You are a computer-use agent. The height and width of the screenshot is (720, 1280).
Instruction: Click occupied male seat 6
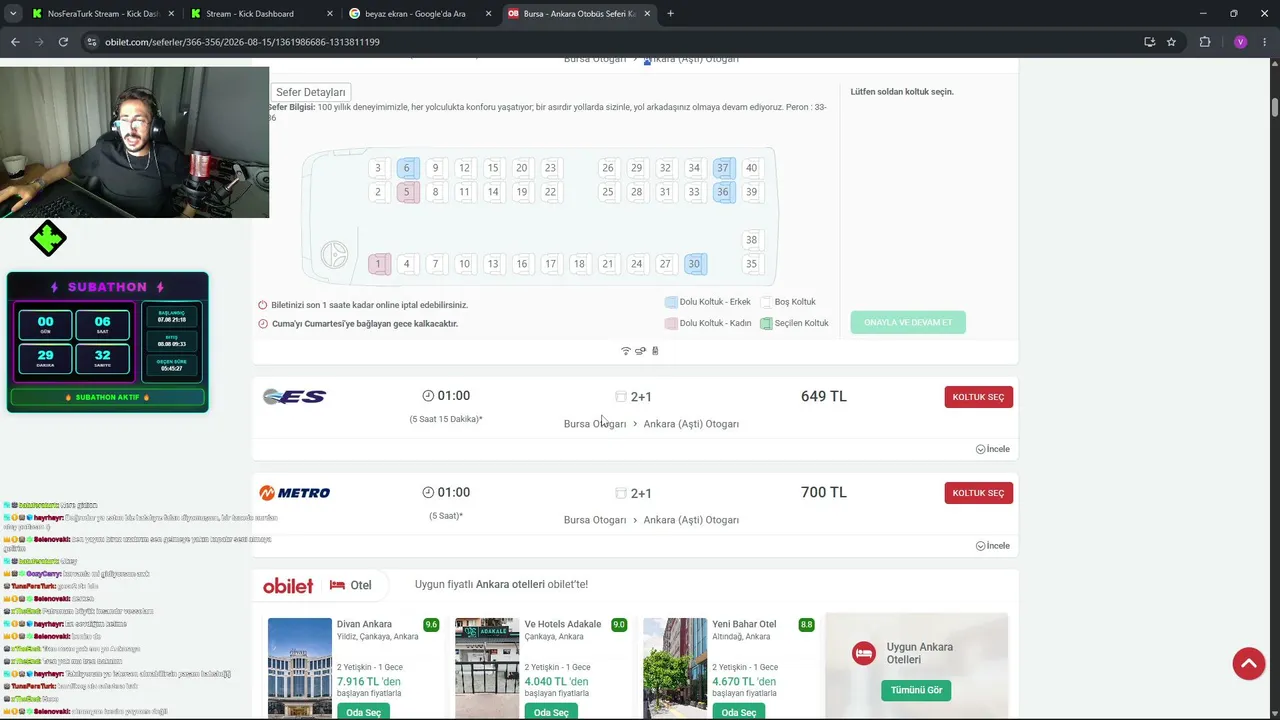(407, 168)
